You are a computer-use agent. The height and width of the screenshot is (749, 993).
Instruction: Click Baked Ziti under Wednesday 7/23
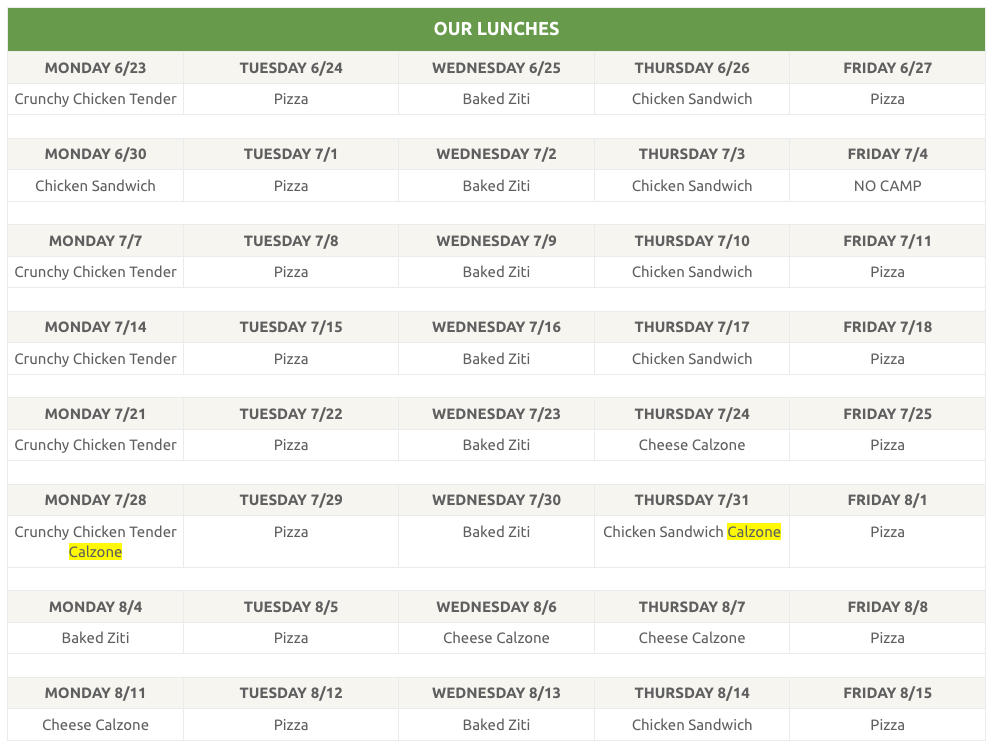496,445
